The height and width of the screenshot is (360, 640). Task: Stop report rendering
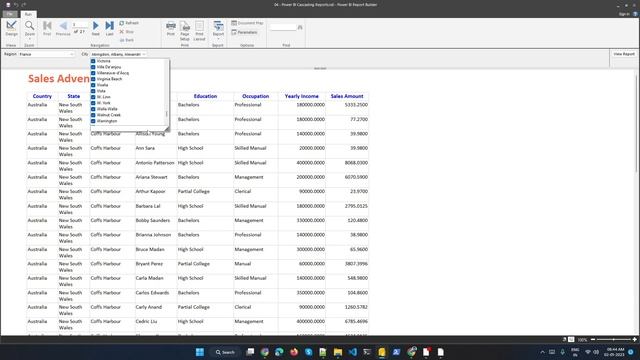[127, 31]
